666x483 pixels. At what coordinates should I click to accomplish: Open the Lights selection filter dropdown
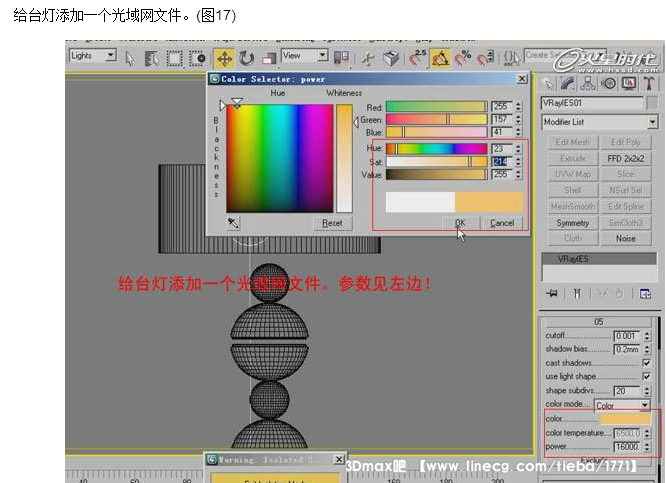pos(93,56)
